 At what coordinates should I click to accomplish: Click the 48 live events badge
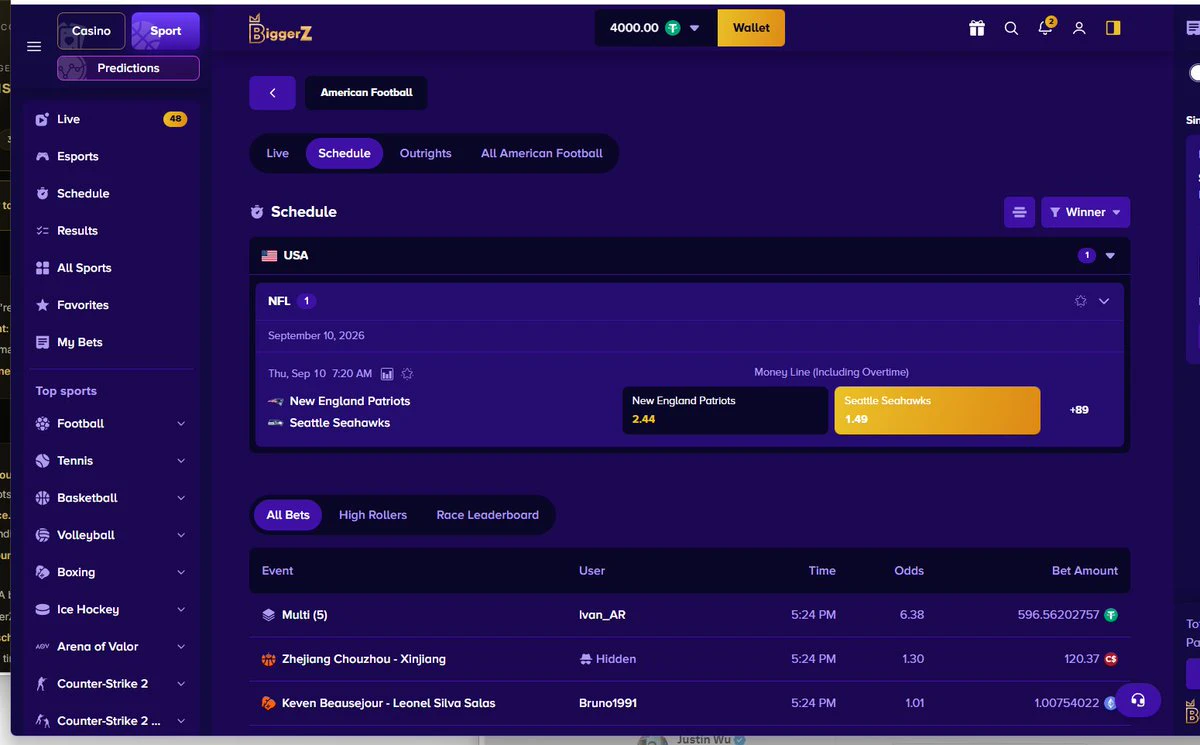point(175,119)
